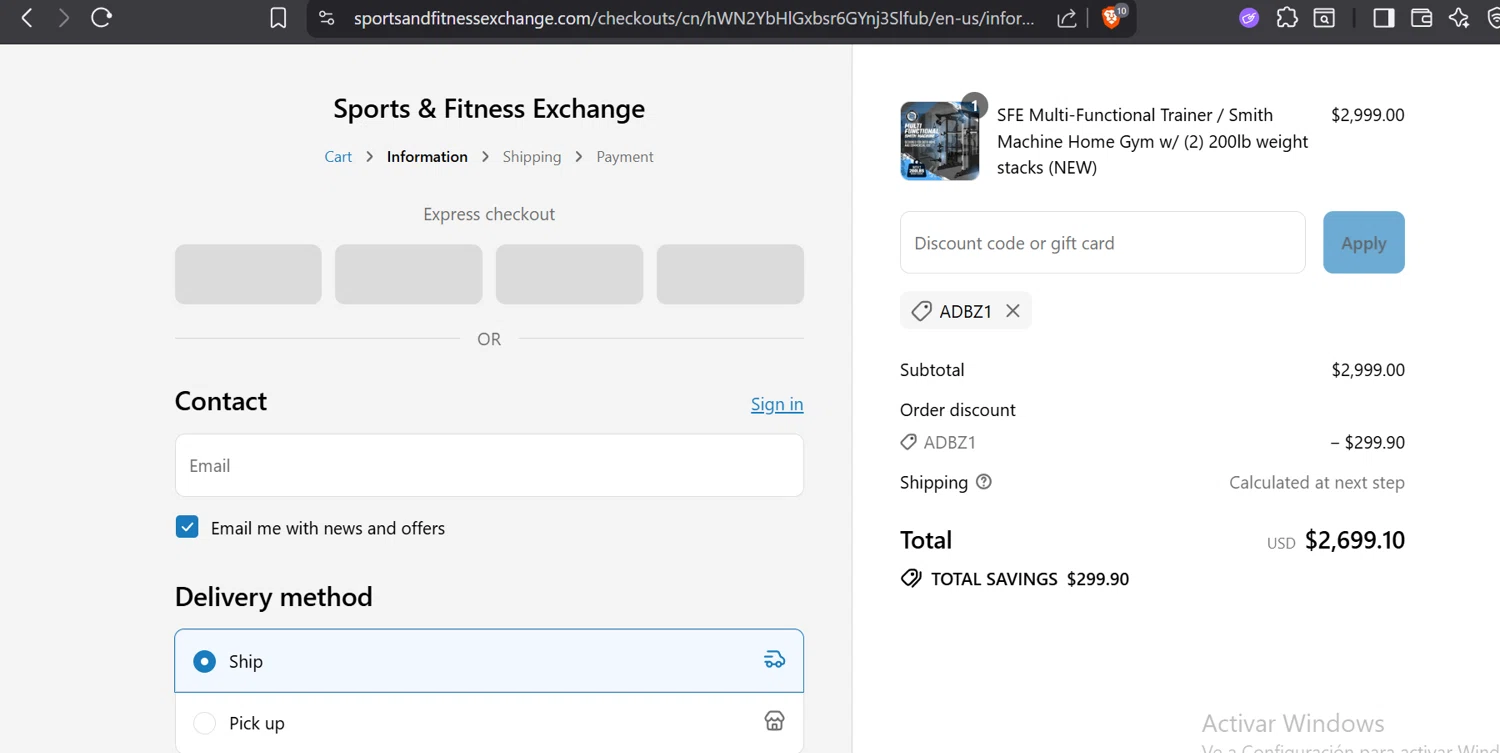Click the first express checkout button
Screen dimensions: 1500x753
[248, 274]
